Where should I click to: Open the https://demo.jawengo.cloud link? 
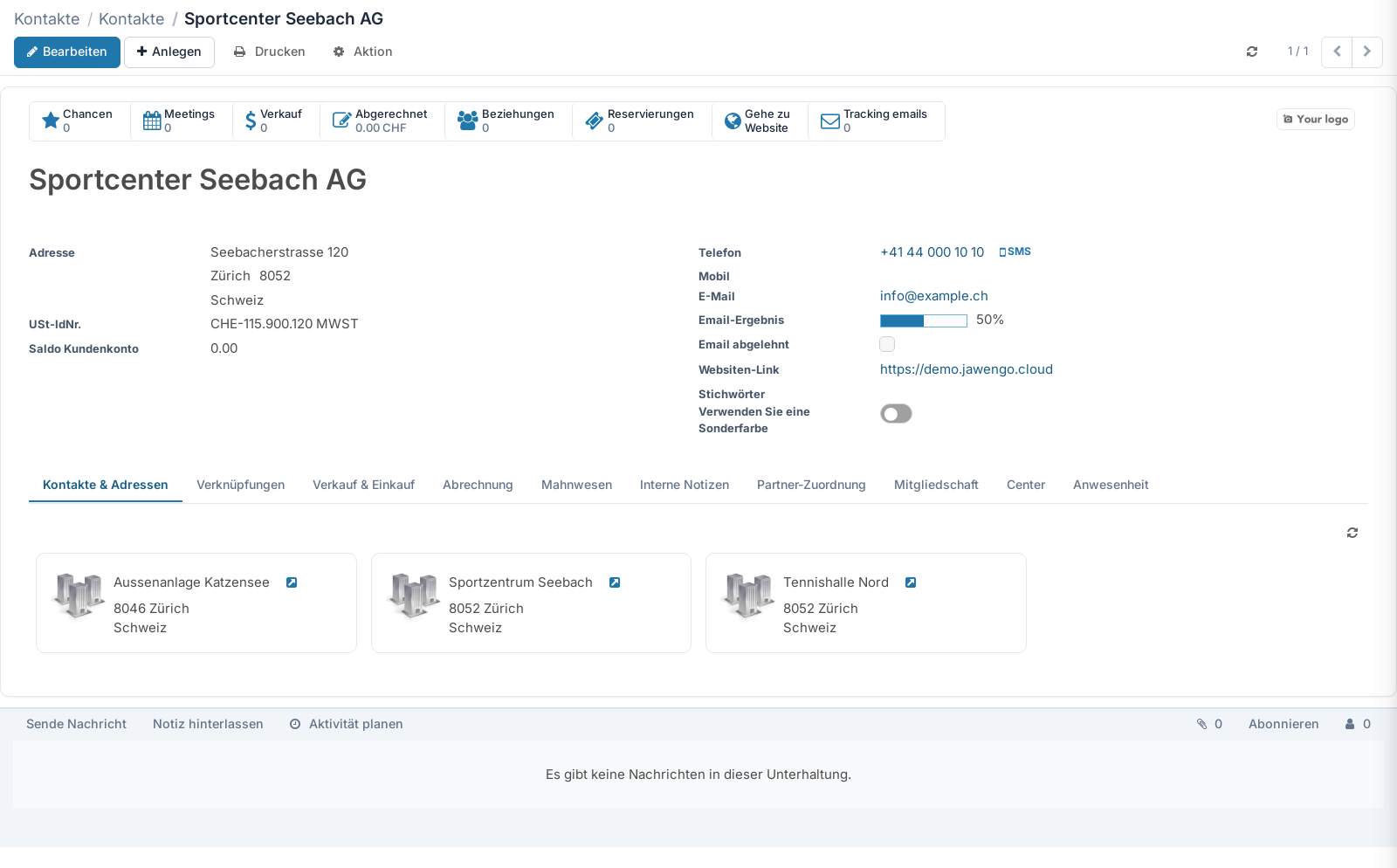[967, 369]
